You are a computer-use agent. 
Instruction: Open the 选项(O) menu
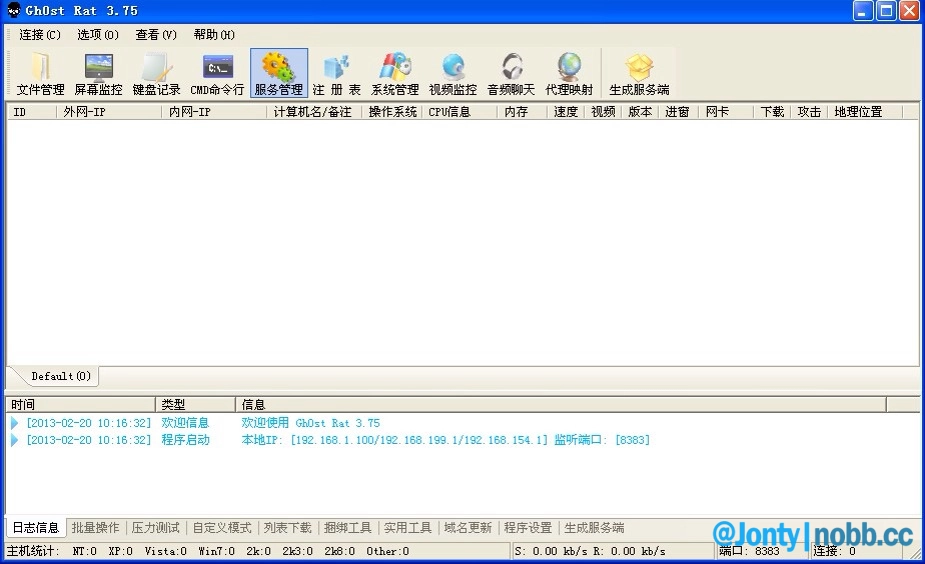[x=98, y=35]
